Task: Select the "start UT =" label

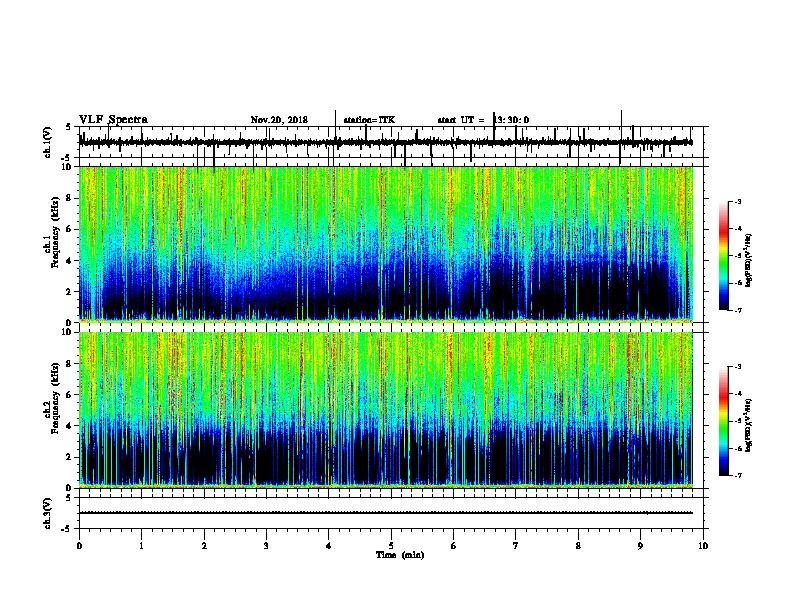Action: (461, 120)
